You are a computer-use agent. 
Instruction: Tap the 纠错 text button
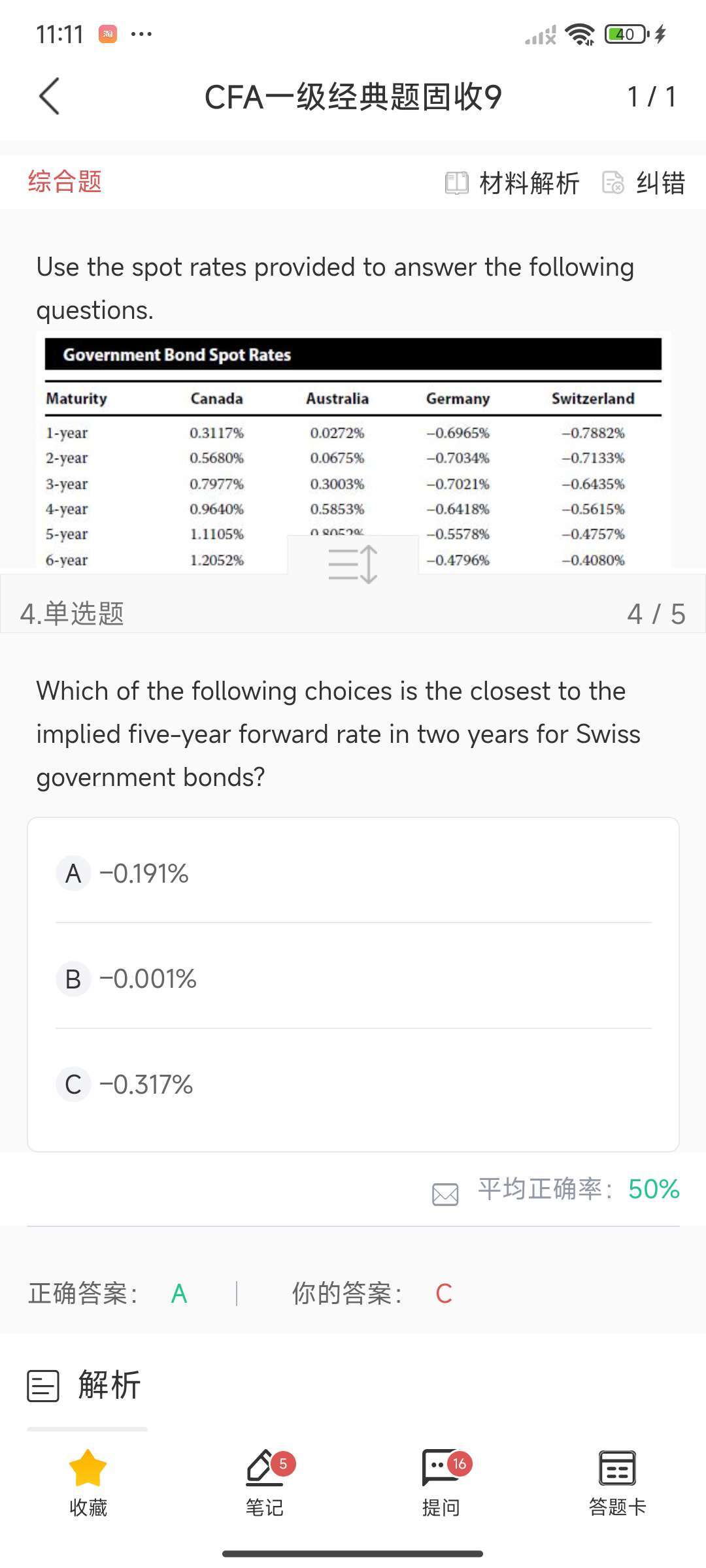pos(660,183)
